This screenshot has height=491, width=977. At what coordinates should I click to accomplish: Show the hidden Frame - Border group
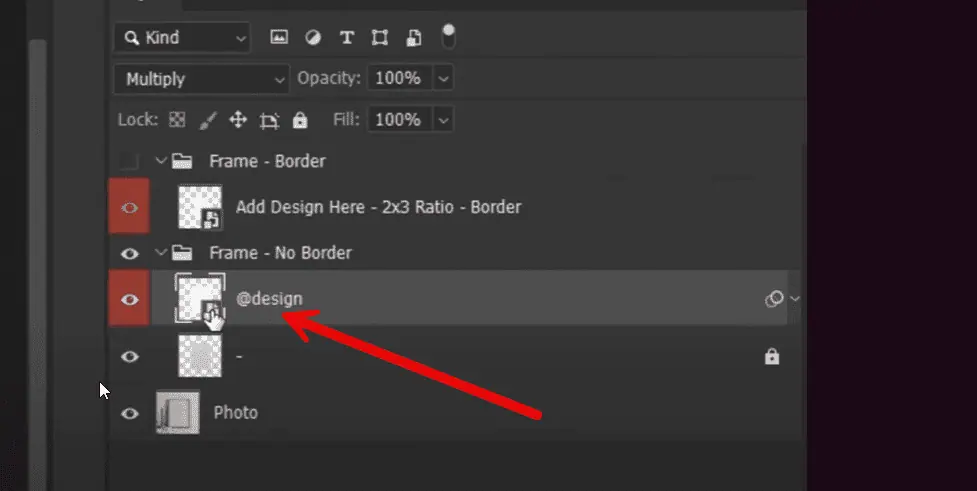(129, 161)
